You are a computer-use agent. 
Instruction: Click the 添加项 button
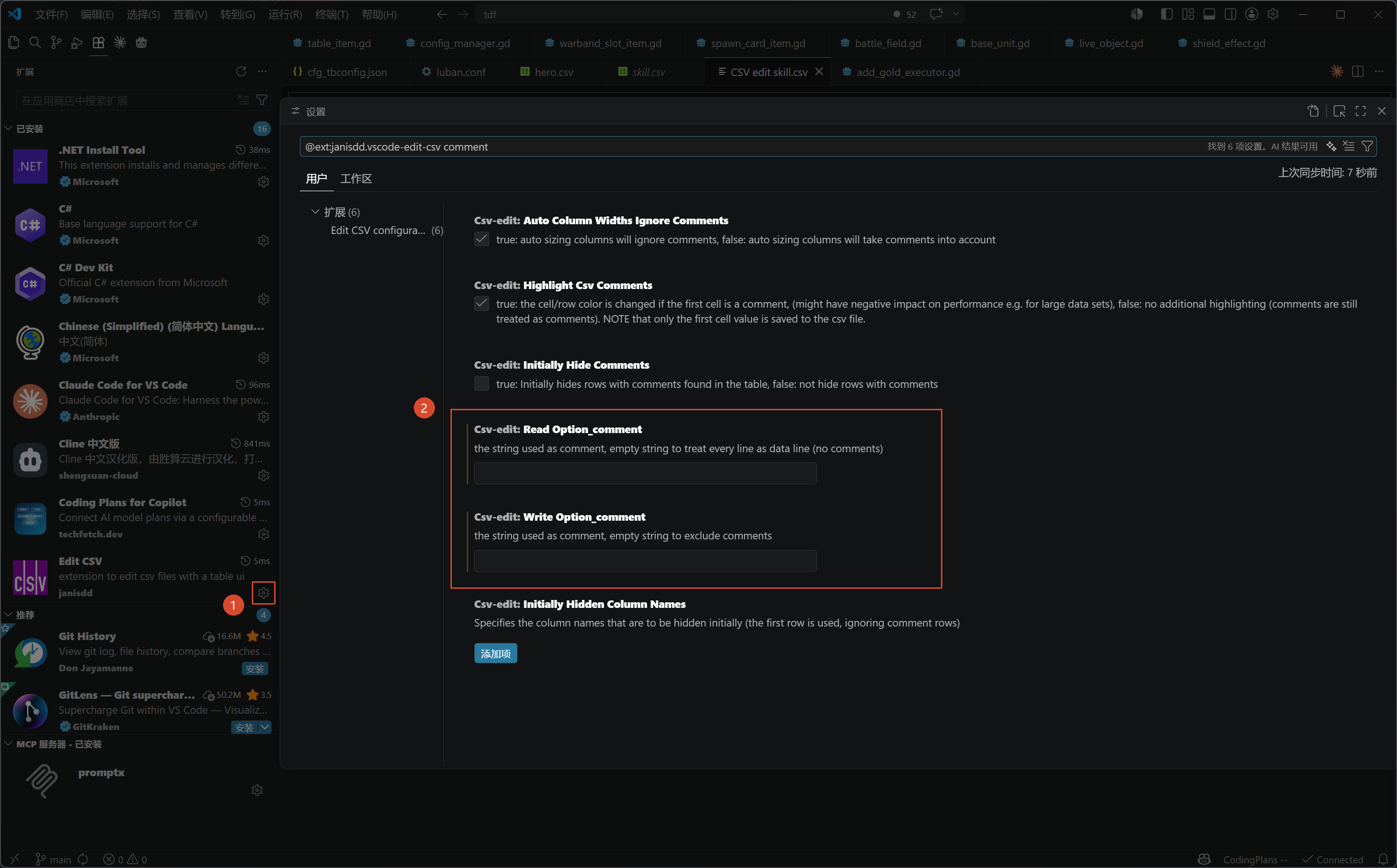(496, 653)
